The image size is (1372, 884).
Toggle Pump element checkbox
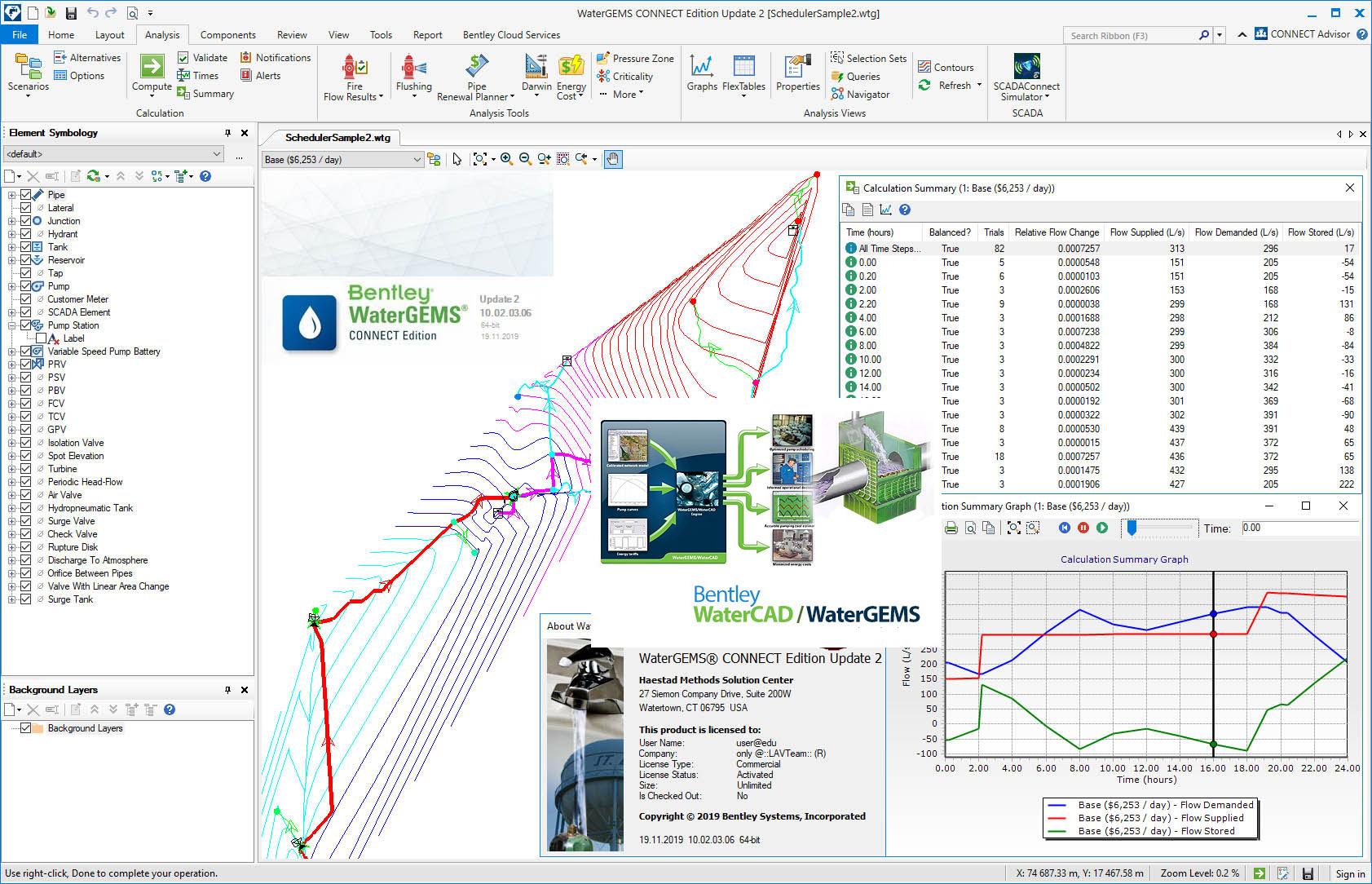[26, 286]
